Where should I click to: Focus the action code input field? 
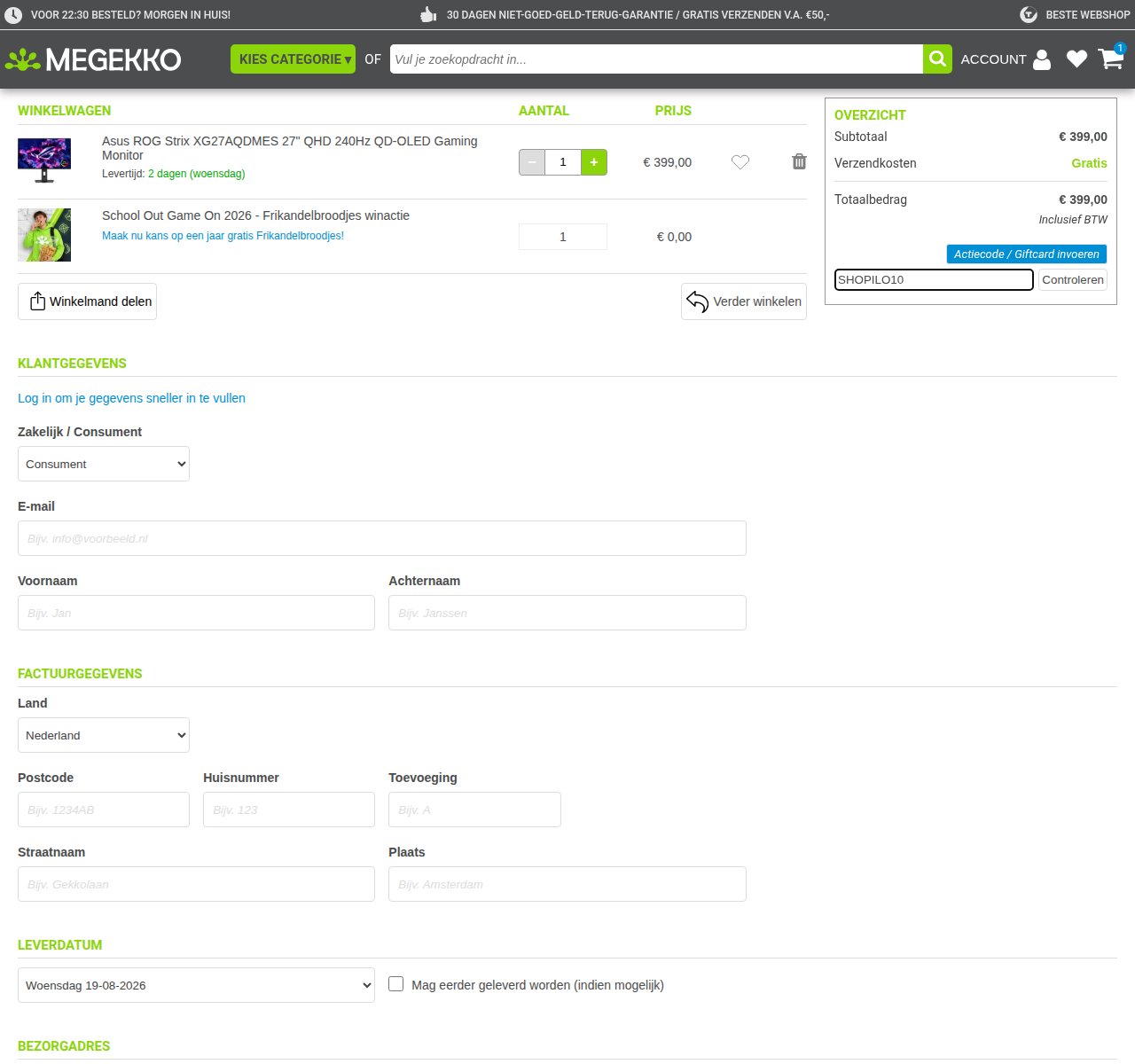click(934, 280)
